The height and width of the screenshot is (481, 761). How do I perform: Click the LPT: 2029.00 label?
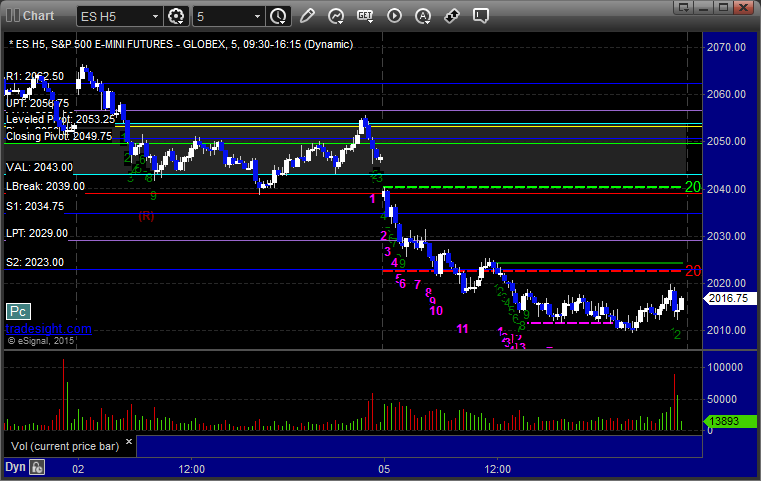coord(37,233)
